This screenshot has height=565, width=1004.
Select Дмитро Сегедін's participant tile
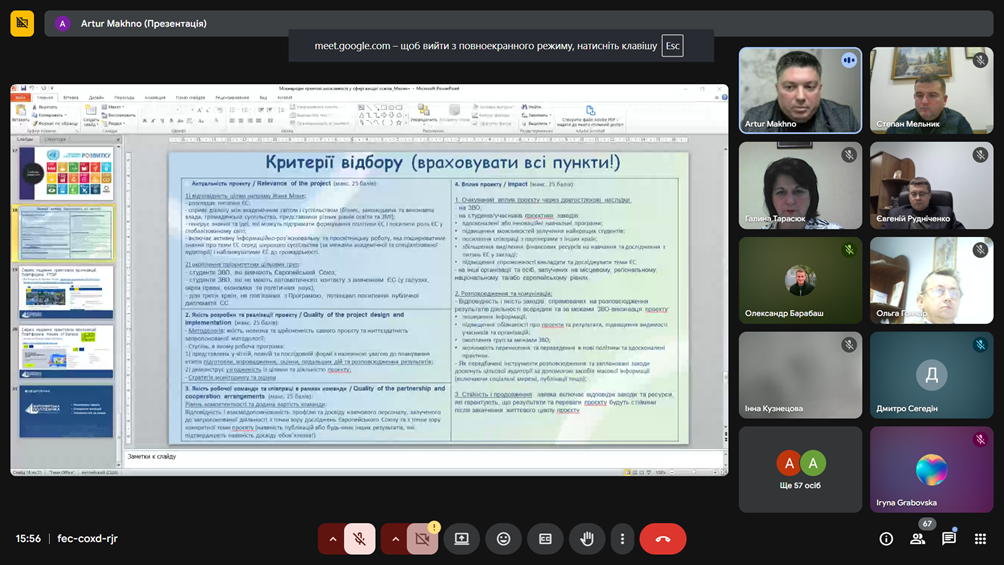931,375
